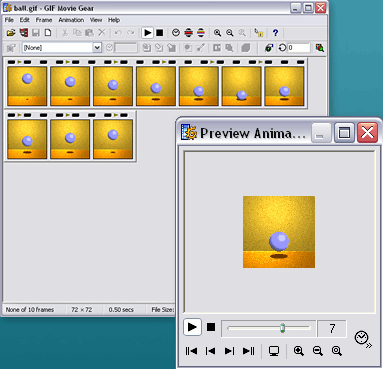The height and width of the screenshot is (369, 383).
Task: Click the Cut scissors icon
Action: (65, 33)
